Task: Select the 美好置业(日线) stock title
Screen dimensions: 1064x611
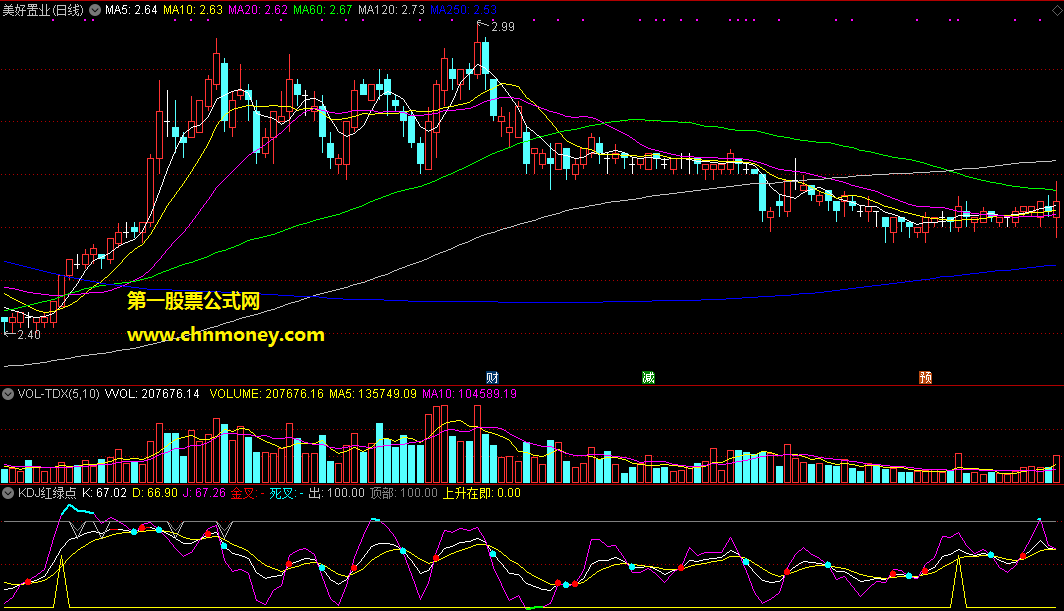Action: [43, 10]
